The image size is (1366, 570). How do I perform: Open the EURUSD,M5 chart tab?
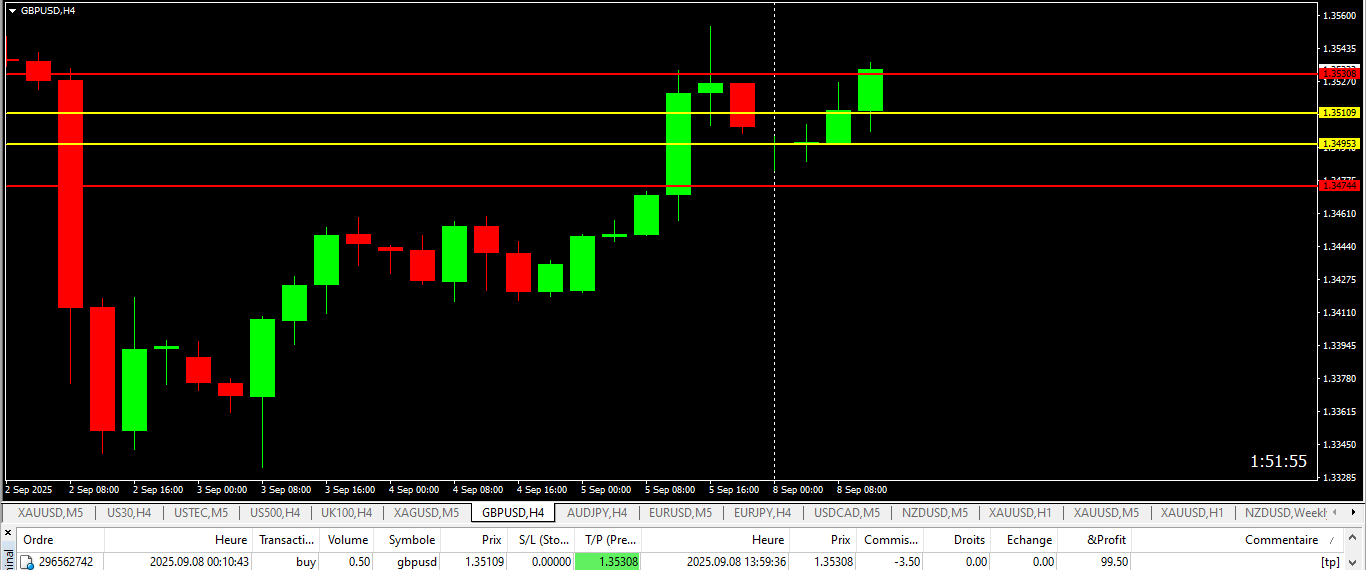pyautogui.click(x=680, y=513)
